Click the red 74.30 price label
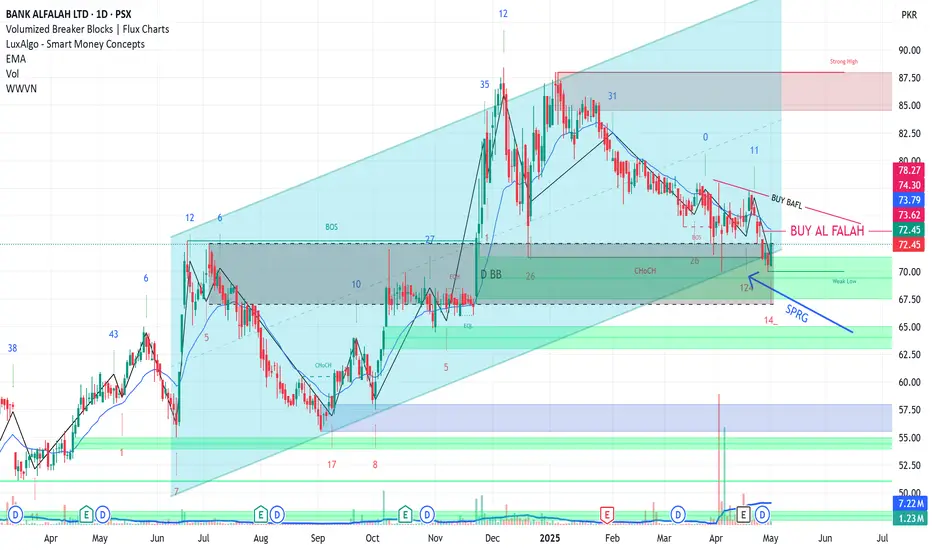The width and height of the screenshot is (932, 550). point(909,185)
